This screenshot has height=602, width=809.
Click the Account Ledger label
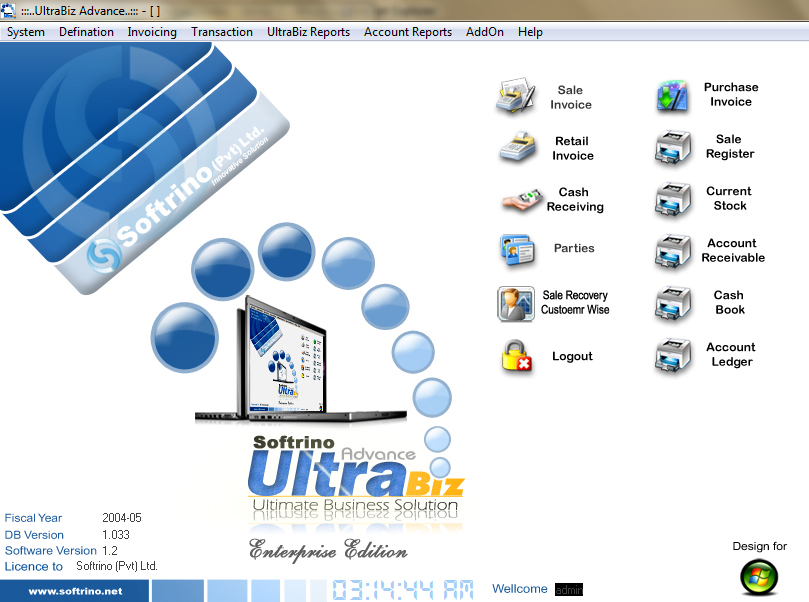(731, 355)
